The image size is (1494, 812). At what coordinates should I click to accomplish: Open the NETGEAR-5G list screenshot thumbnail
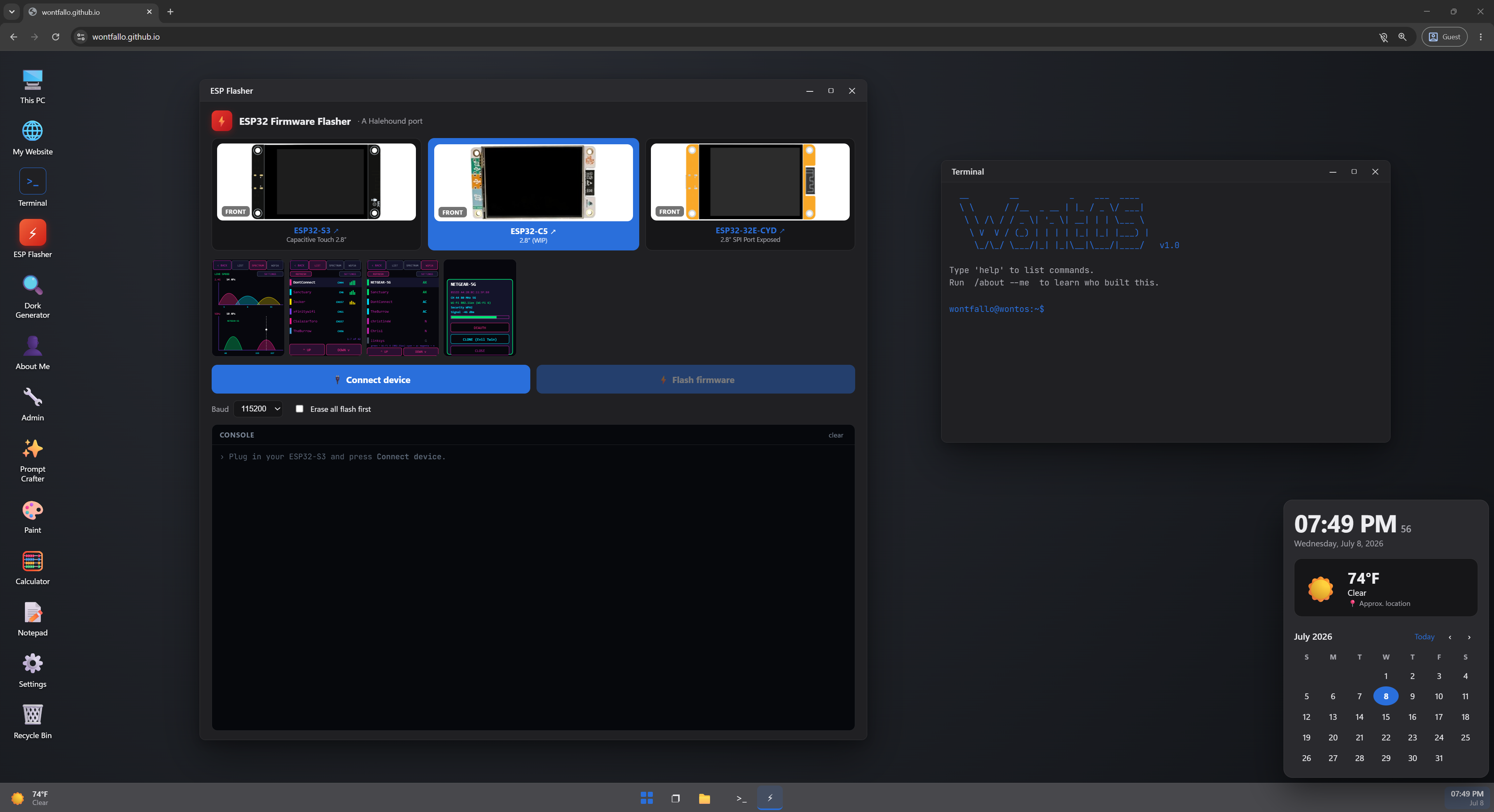click(403, 308)
